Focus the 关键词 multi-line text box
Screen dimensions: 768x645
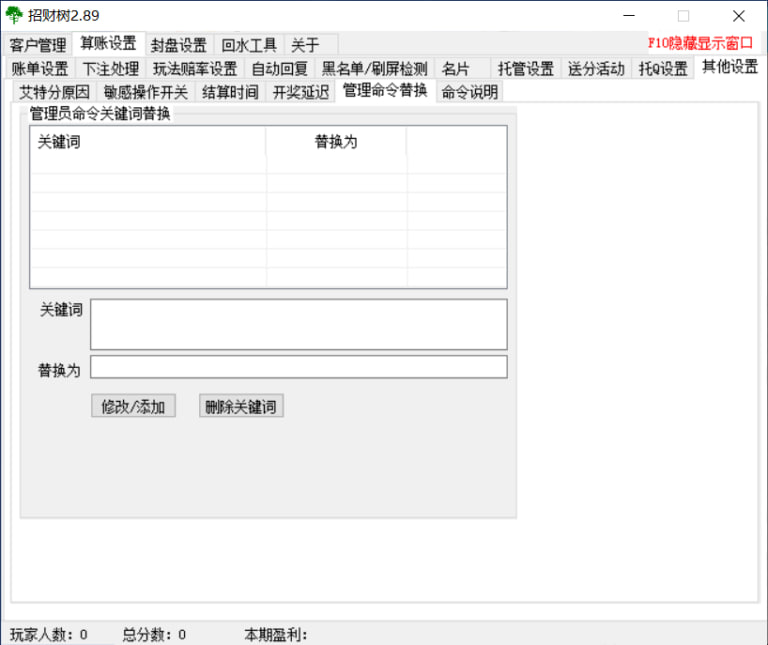point(298,324)
